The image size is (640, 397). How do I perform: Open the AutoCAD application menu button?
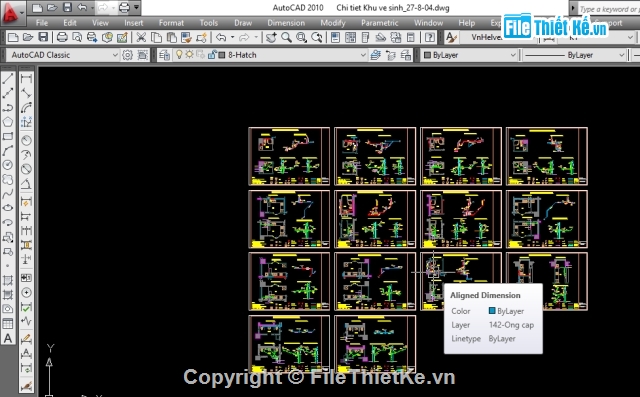point(11,13)
